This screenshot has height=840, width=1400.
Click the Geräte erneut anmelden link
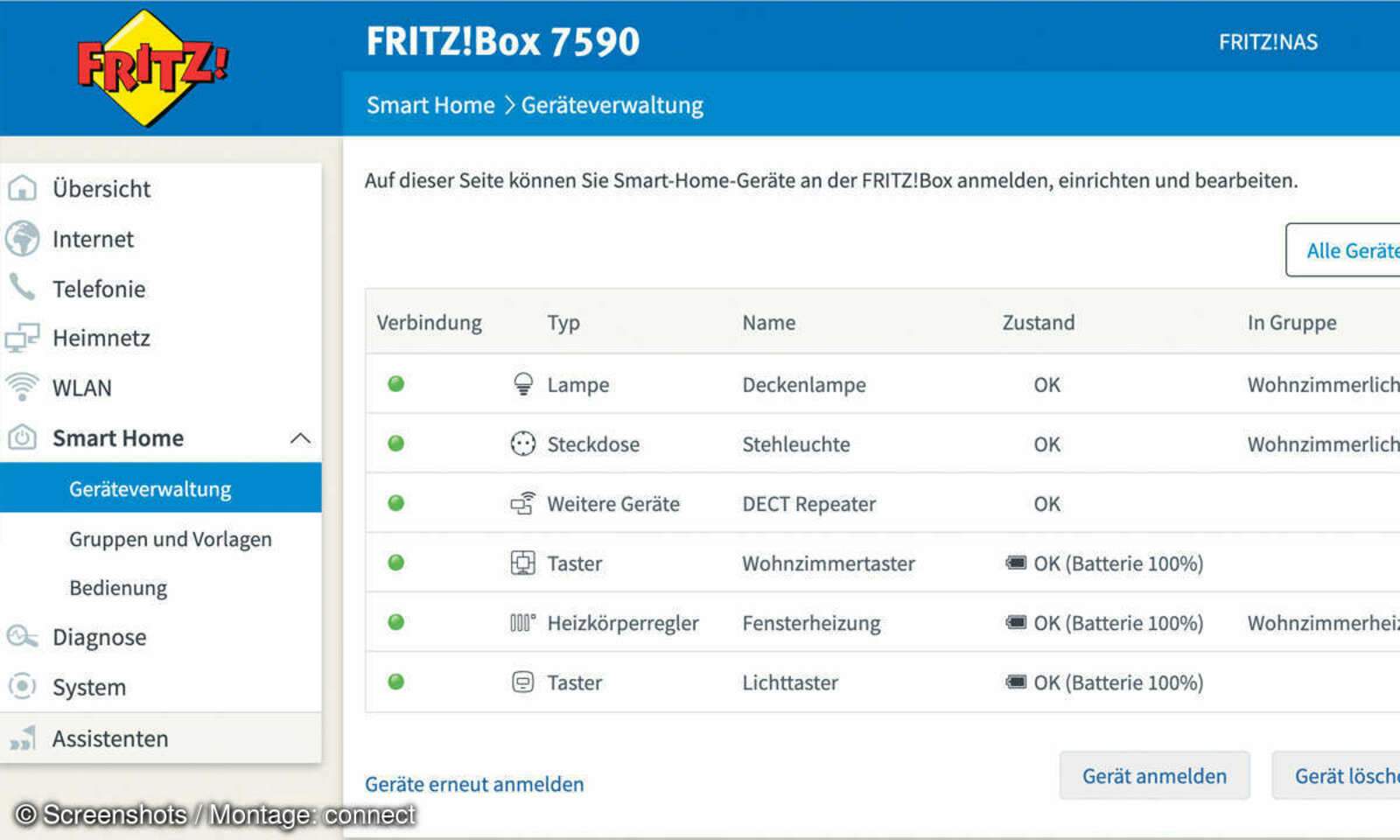point(473,783)
